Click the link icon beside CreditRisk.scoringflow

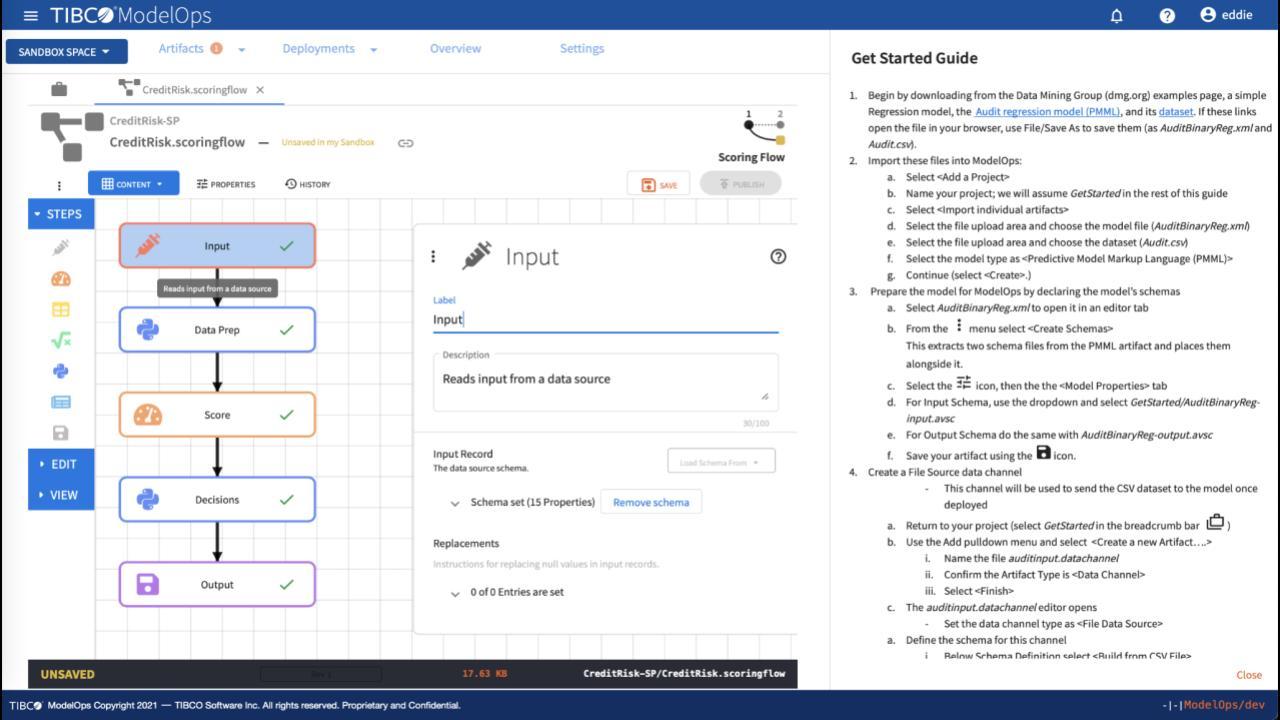click(405, 143)
